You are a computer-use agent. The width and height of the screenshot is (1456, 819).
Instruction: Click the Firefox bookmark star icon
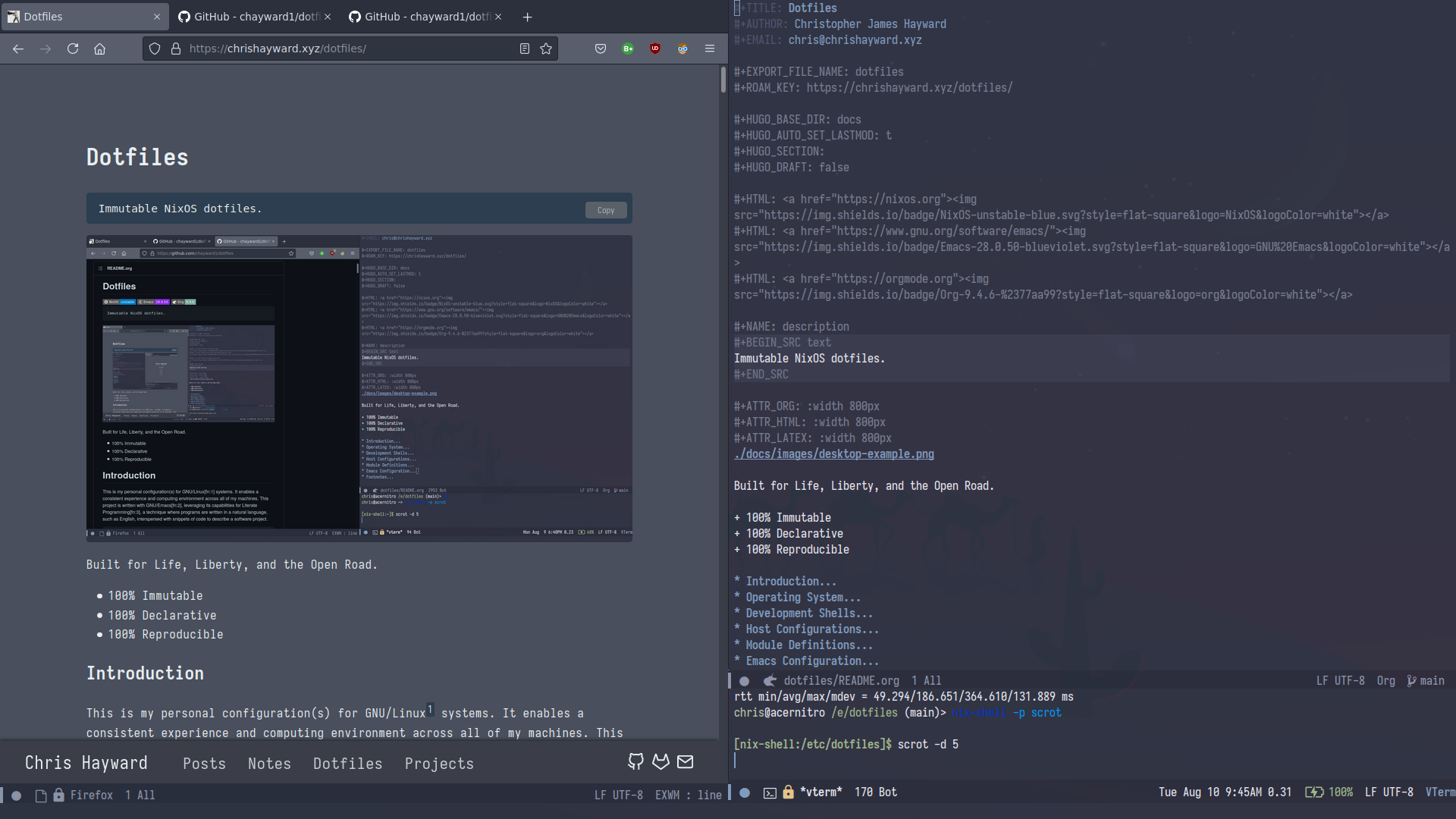coord(546,48)
